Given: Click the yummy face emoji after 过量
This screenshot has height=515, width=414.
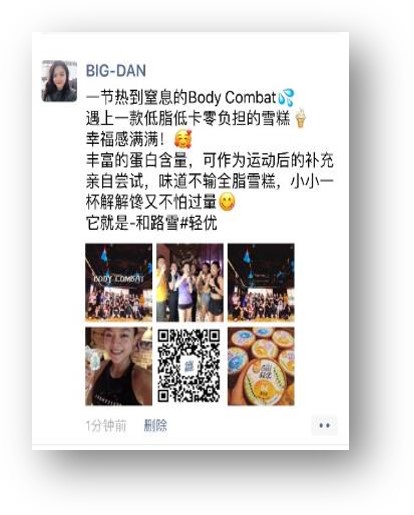Looking at the screenshot, I should point(227,202).
